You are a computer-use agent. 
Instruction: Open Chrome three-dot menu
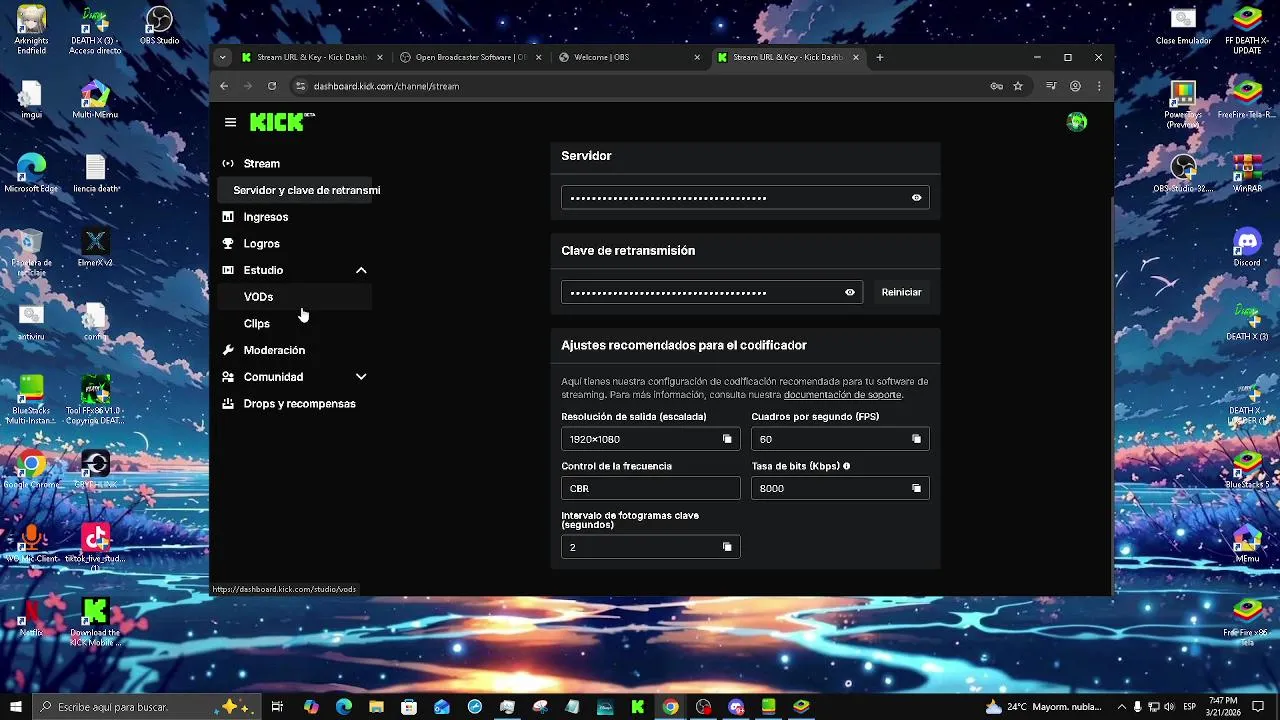pyautogui.click(x=1099, y=86)
